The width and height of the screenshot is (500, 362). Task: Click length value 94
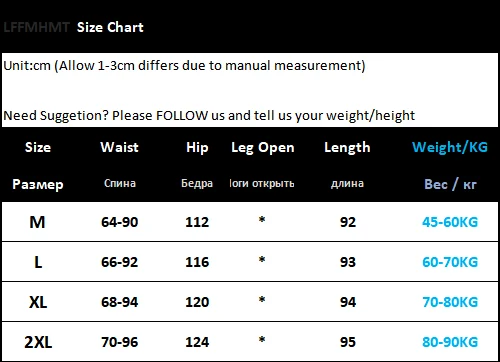[x=348, y=302]
